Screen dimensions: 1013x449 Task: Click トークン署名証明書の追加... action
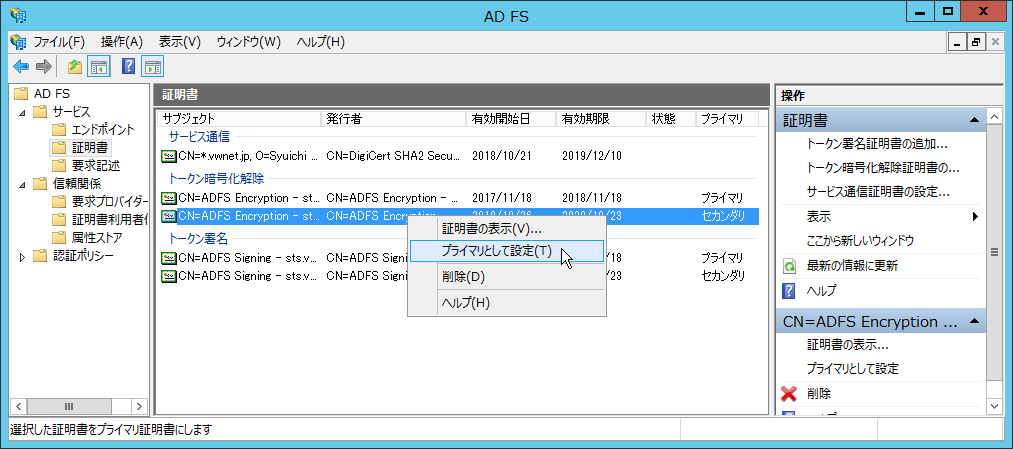(877, 143)
